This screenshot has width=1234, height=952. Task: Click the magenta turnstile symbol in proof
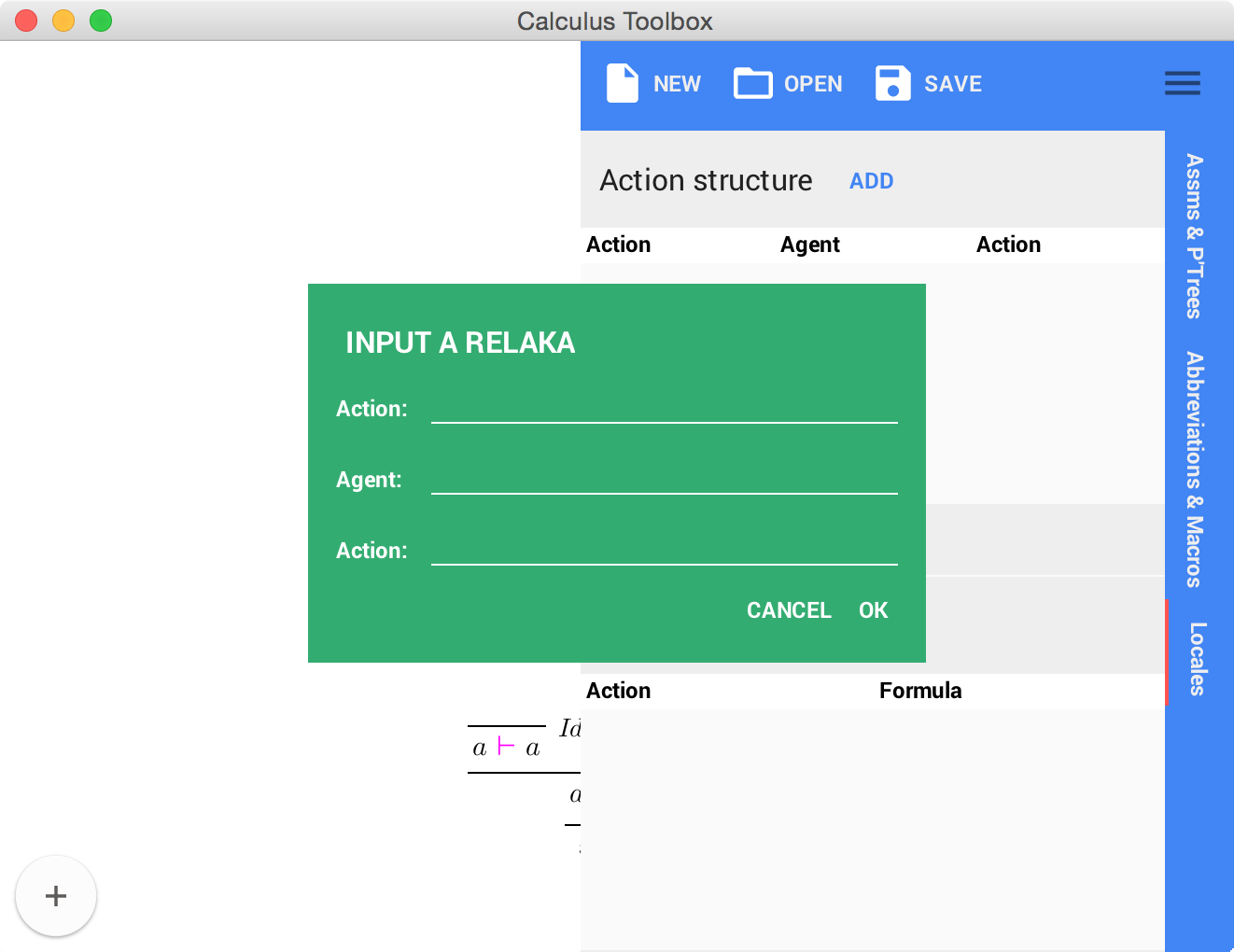point(506,746)
